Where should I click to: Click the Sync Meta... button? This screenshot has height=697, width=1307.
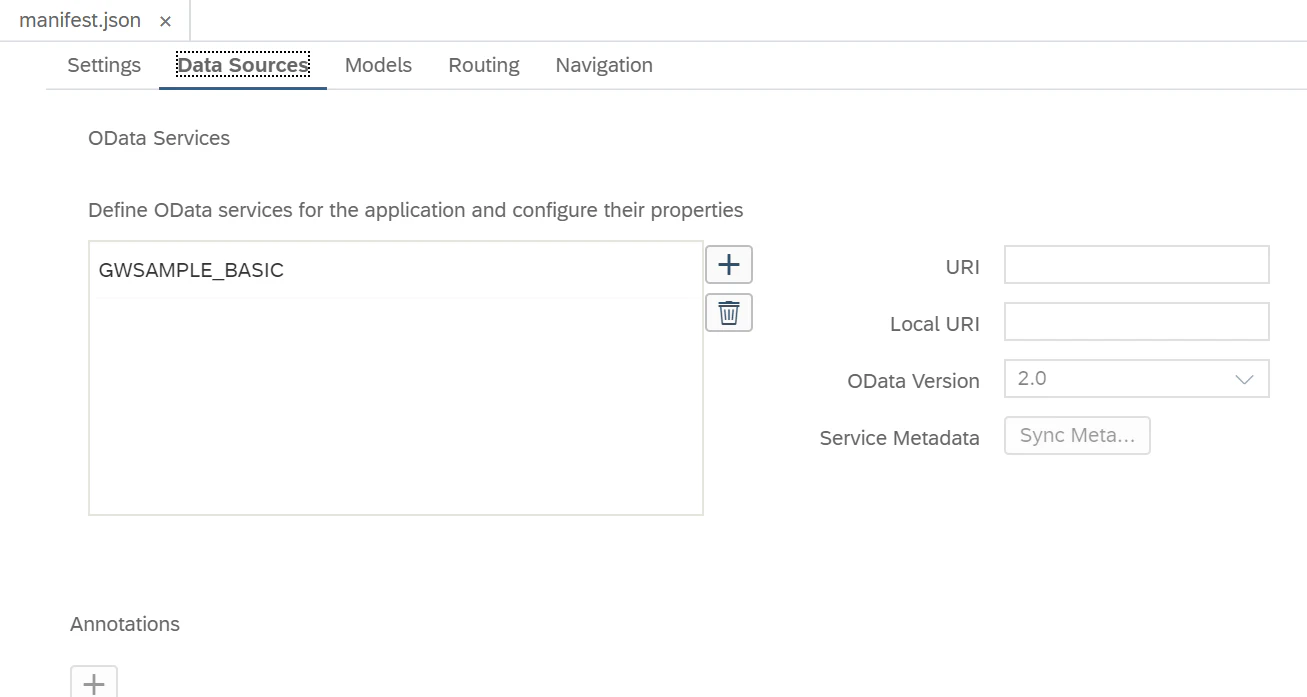pyautogui.click(x=1077, y=436)
